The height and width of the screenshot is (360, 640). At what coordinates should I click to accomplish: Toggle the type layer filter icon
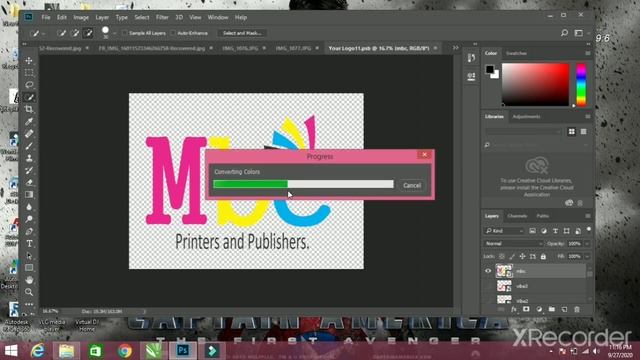[x=555, y=231]
